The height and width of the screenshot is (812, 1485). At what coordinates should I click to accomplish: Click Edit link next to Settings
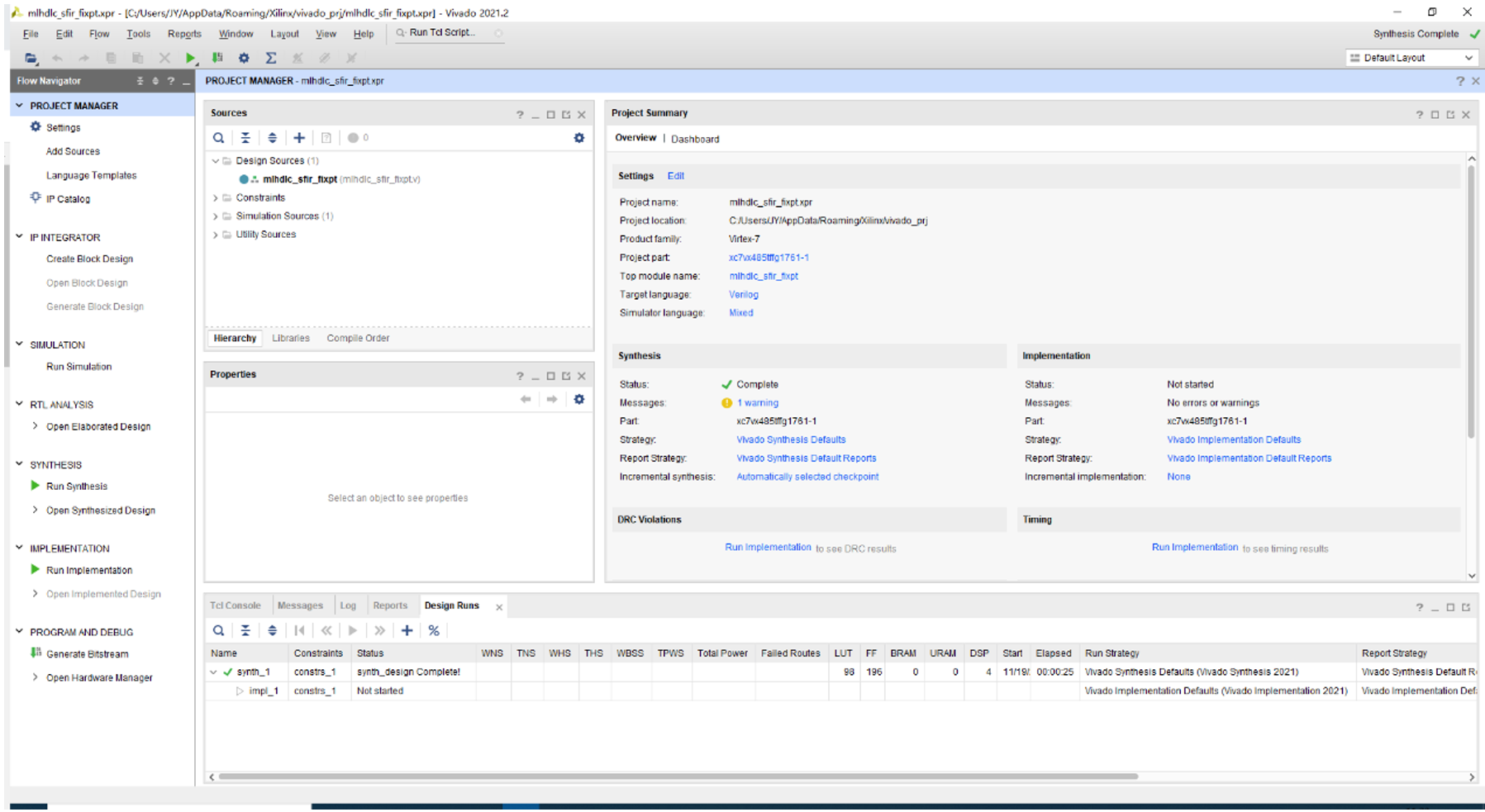click(675, 176)
